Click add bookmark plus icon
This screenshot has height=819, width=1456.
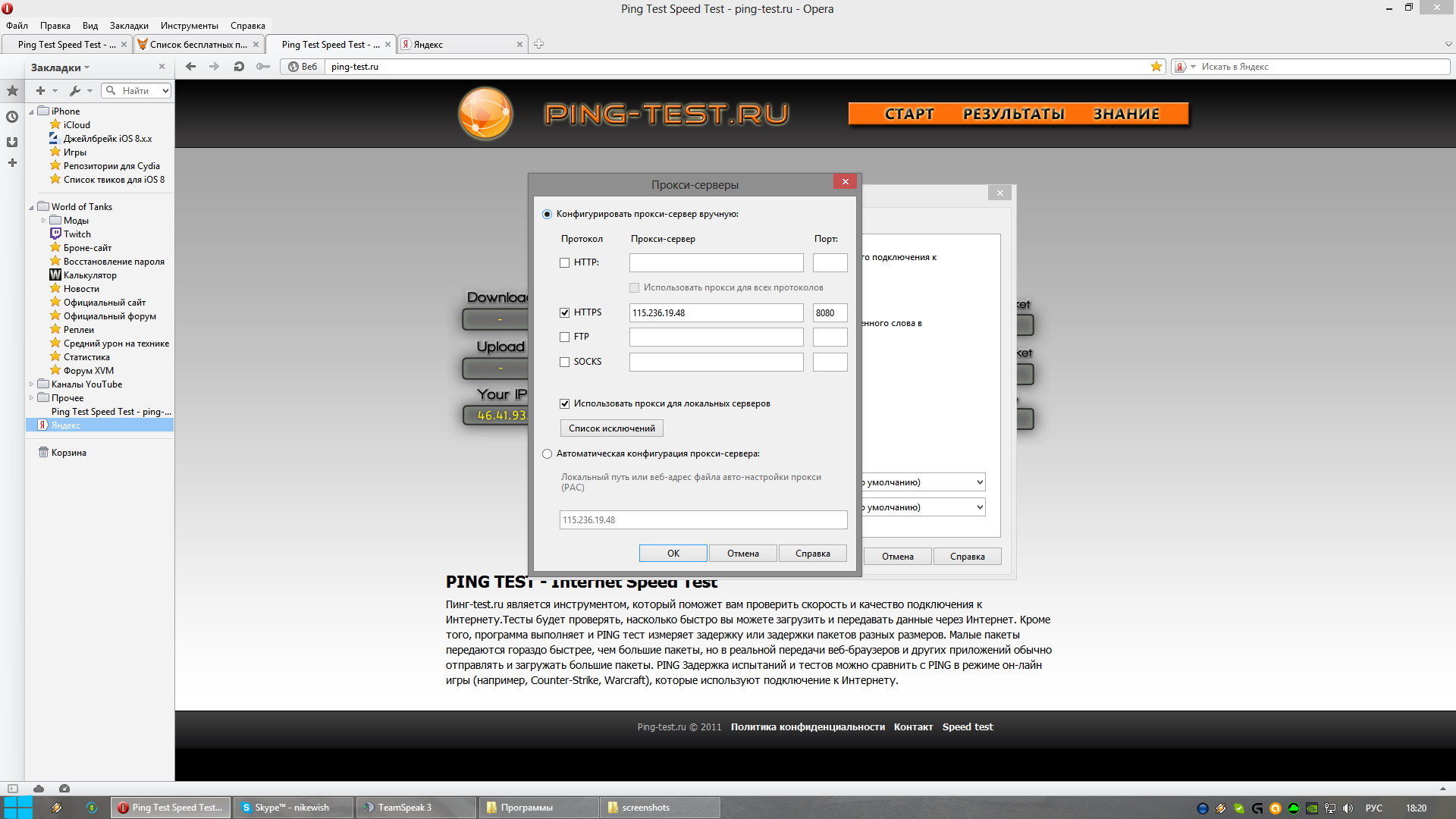(x=40, y=91)
